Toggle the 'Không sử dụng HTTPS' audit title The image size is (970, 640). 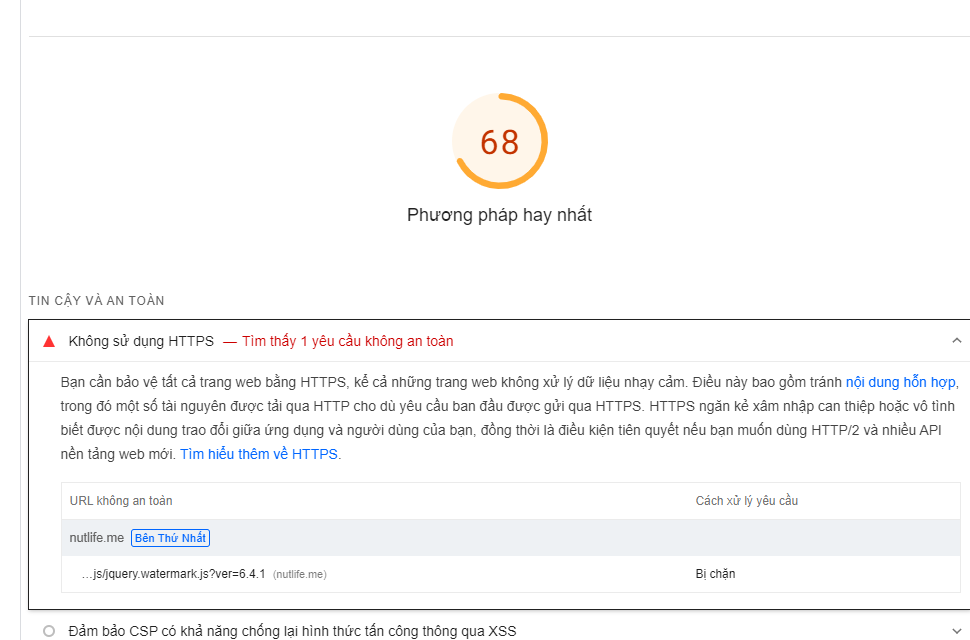click(141, 341)
